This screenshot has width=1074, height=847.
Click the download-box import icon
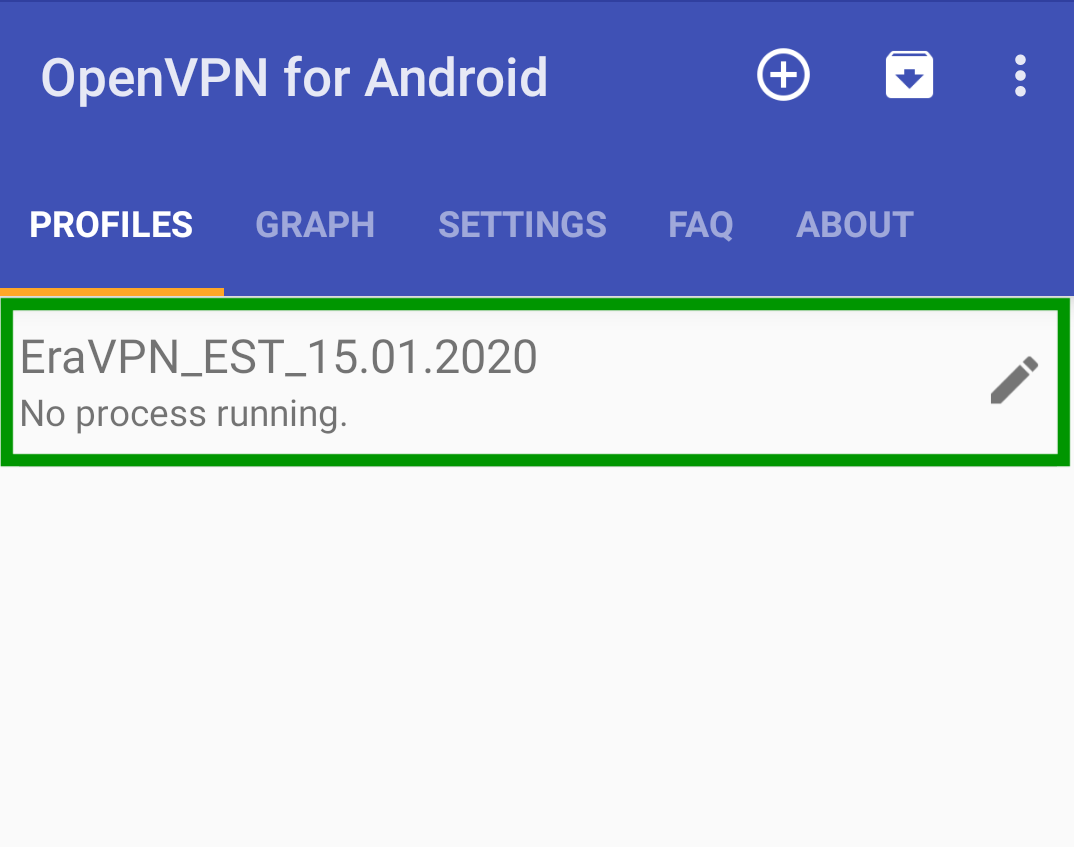coord(909,76)
